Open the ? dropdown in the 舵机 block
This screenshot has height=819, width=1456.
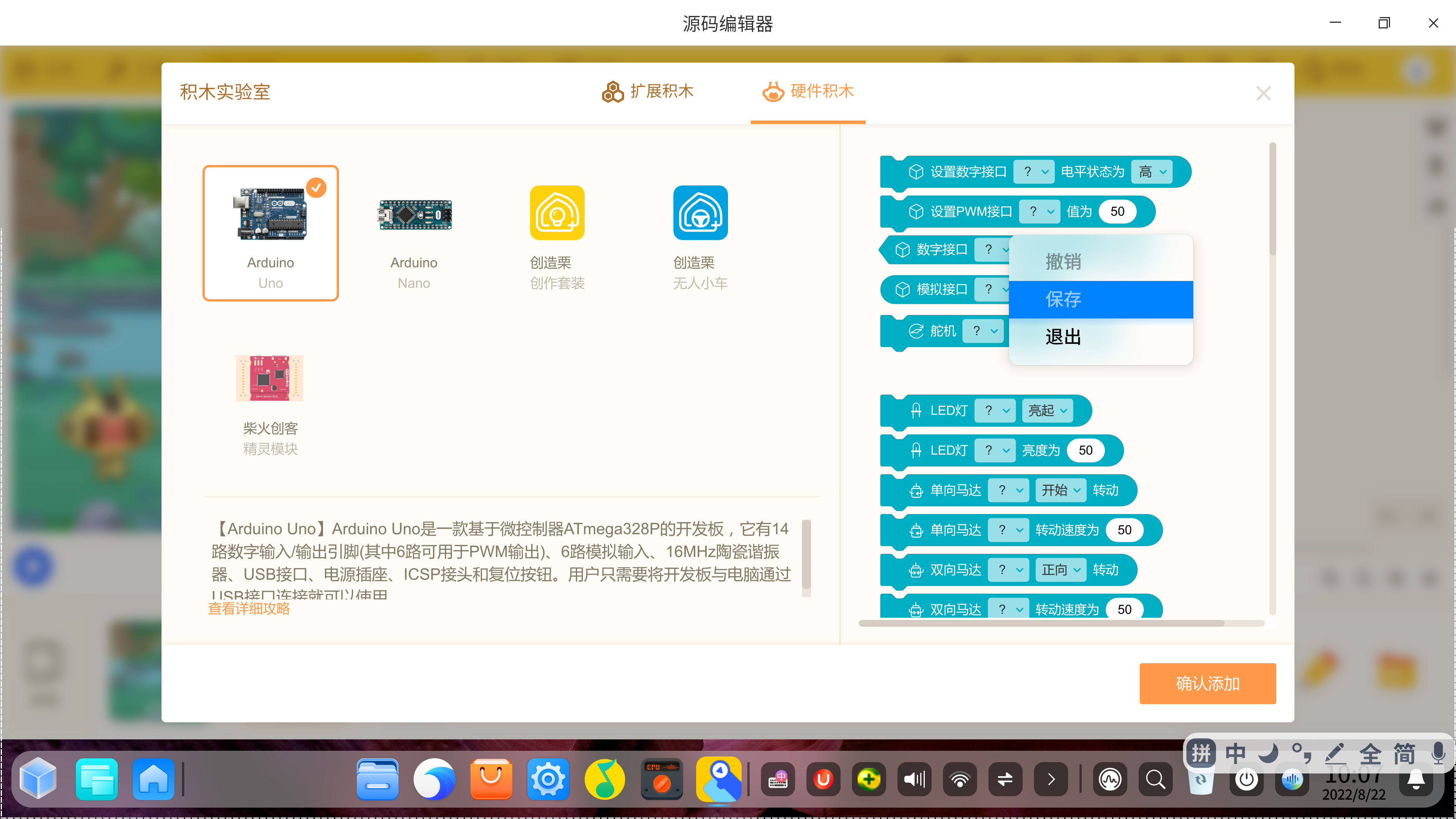click(x=983, y=331)
